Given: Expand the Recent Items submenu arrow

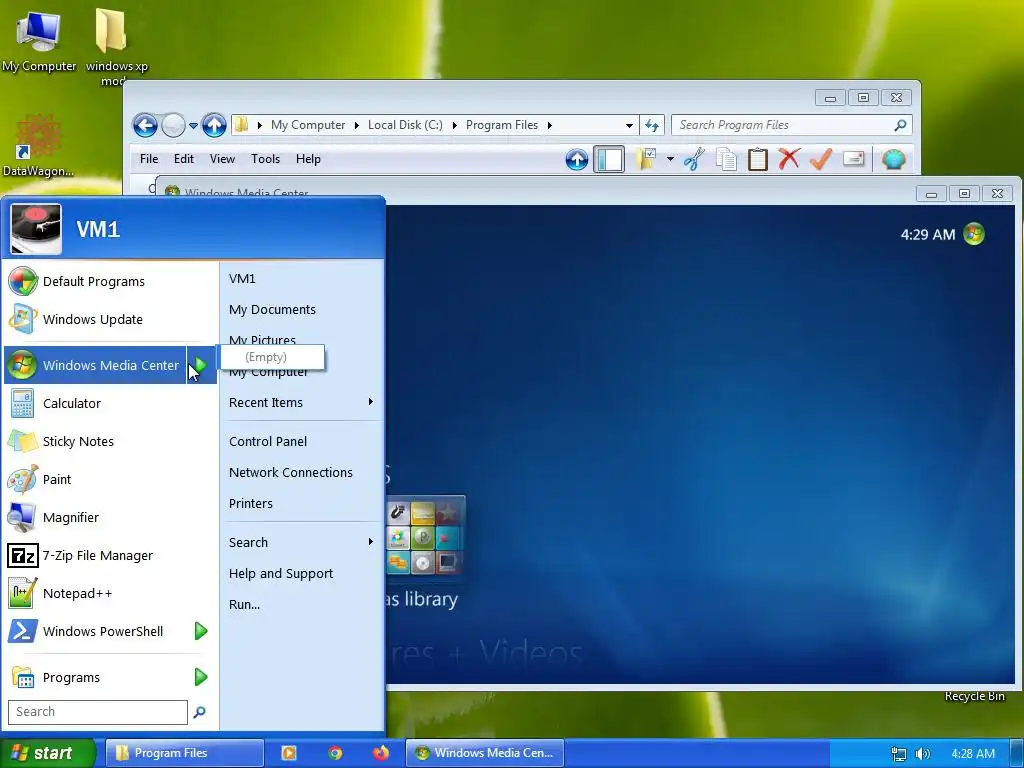Looking at the screenshot, I should pyautogui.click(x=370, y=402).
